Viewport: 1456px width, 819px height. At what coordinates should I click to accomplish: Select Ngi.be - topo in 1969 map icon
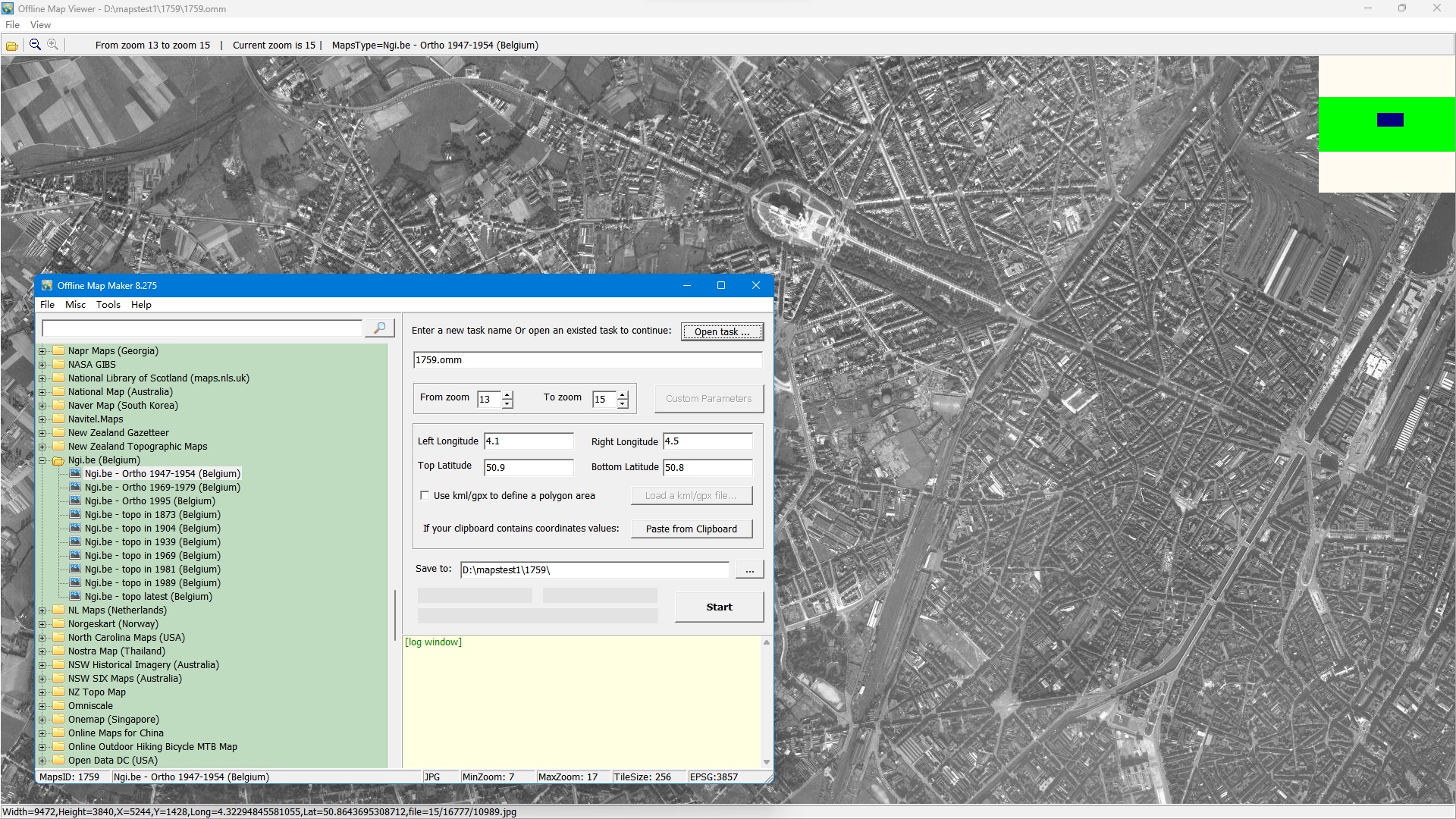[75, 555]
